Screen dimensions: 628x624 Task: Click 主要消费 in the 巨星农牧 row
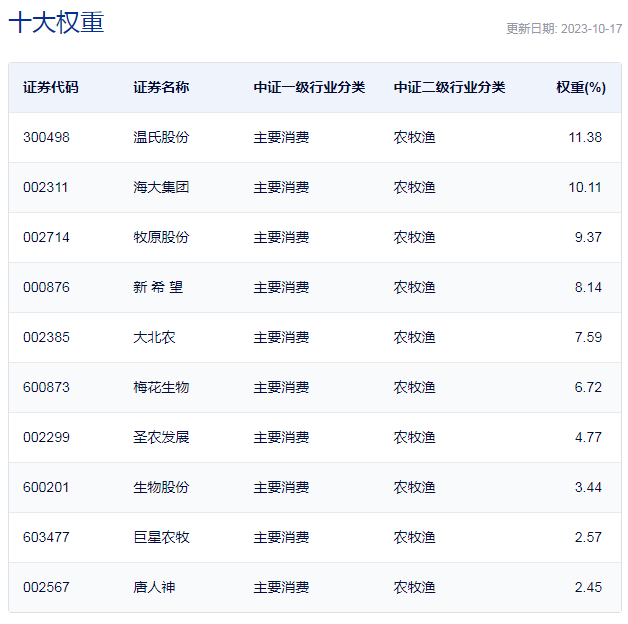[281, 537]
